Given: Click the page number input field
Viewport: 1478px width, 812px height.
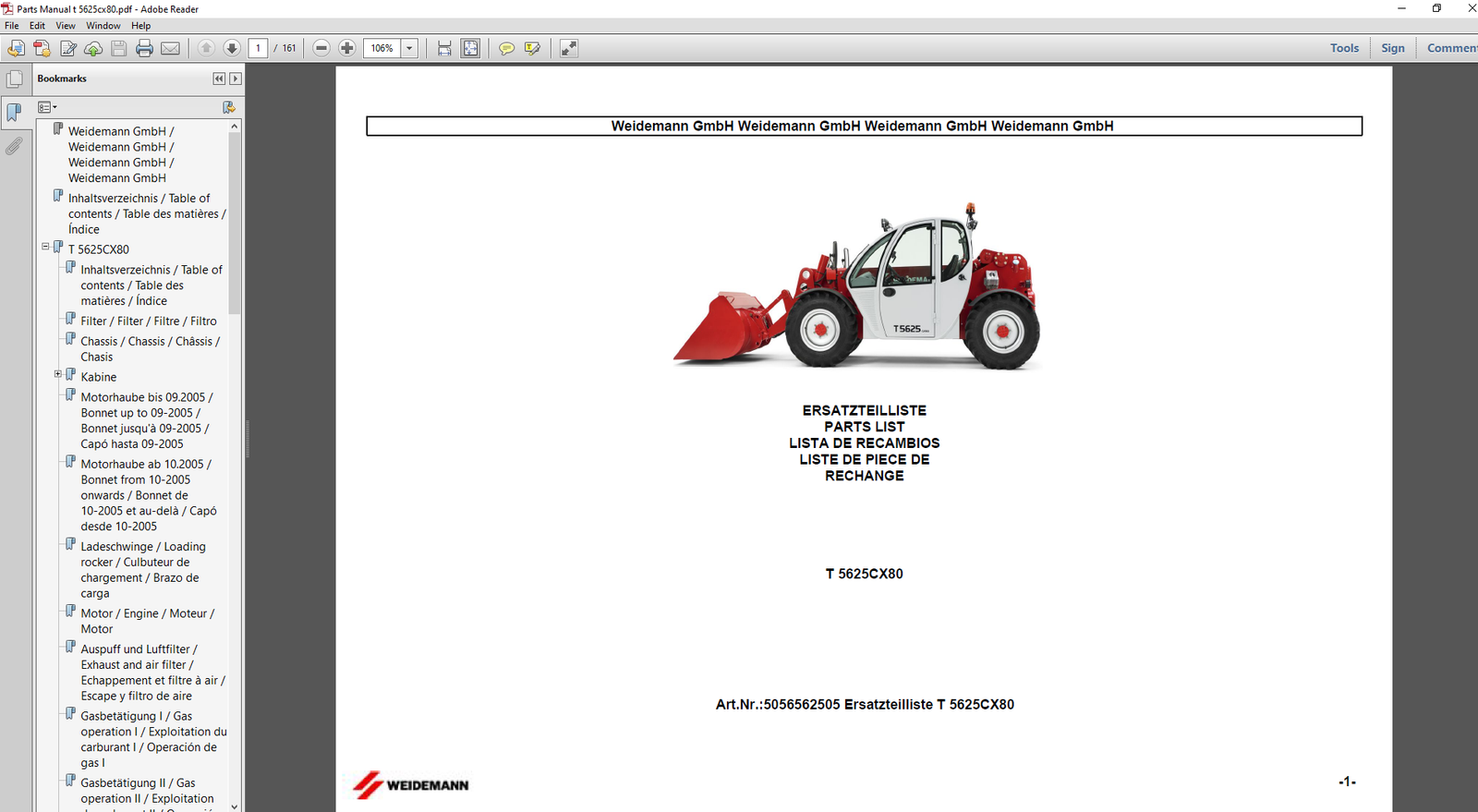Looking at the screenshot, I should (x=258, y=48).
